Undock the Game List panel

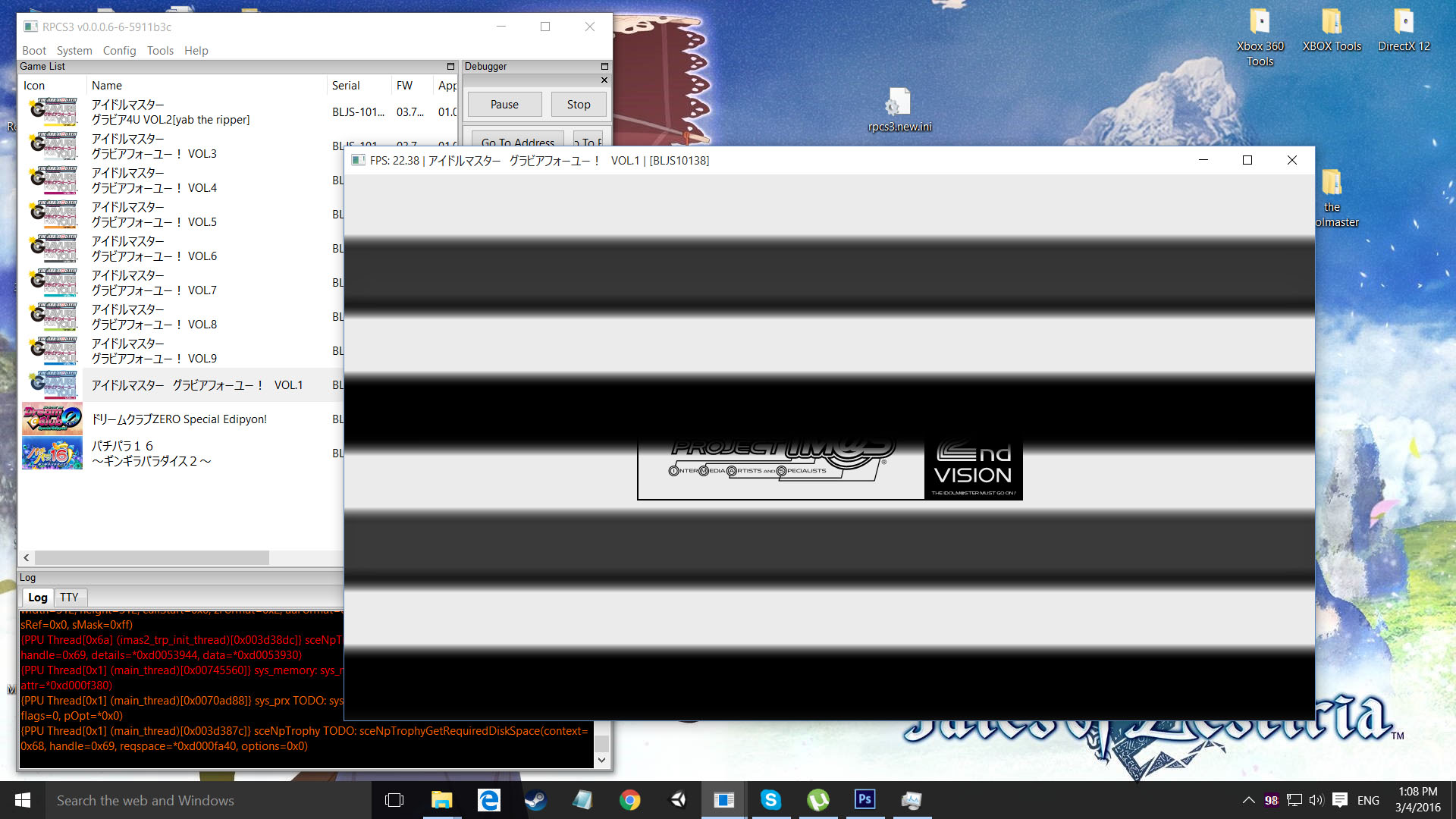point(450,67)
